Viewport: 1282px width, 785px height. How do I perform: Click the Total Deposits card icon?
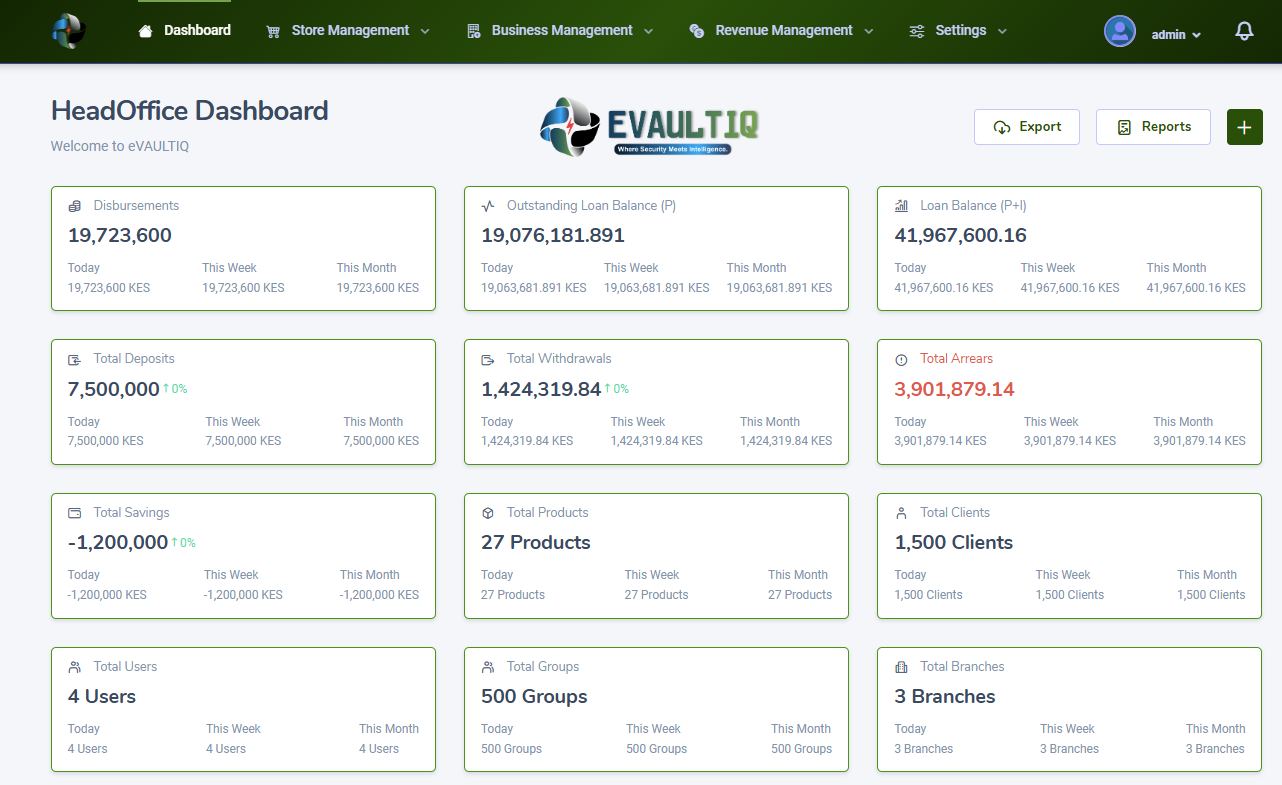click(74, 358)
